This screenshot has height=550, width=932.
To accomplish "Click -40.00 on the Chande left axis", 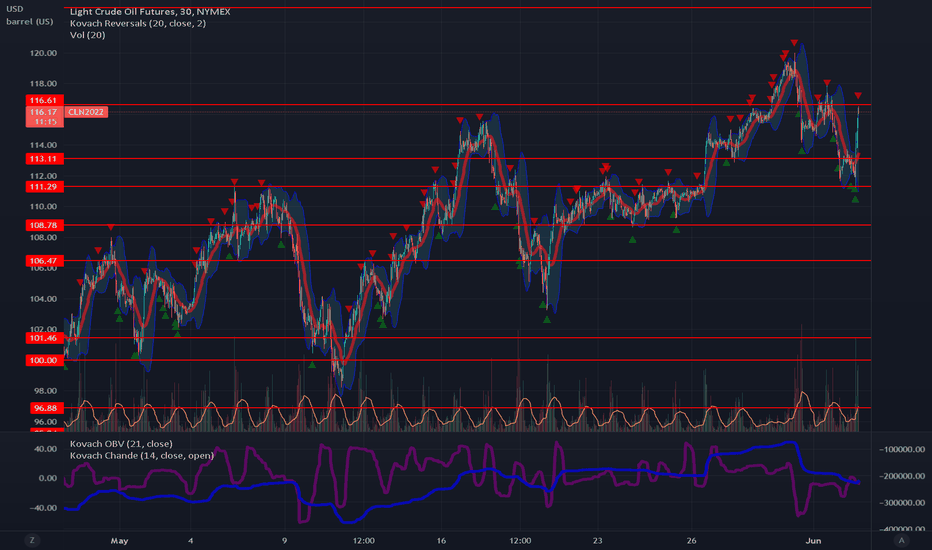I will pyautogui.click(x=43, y=508).
